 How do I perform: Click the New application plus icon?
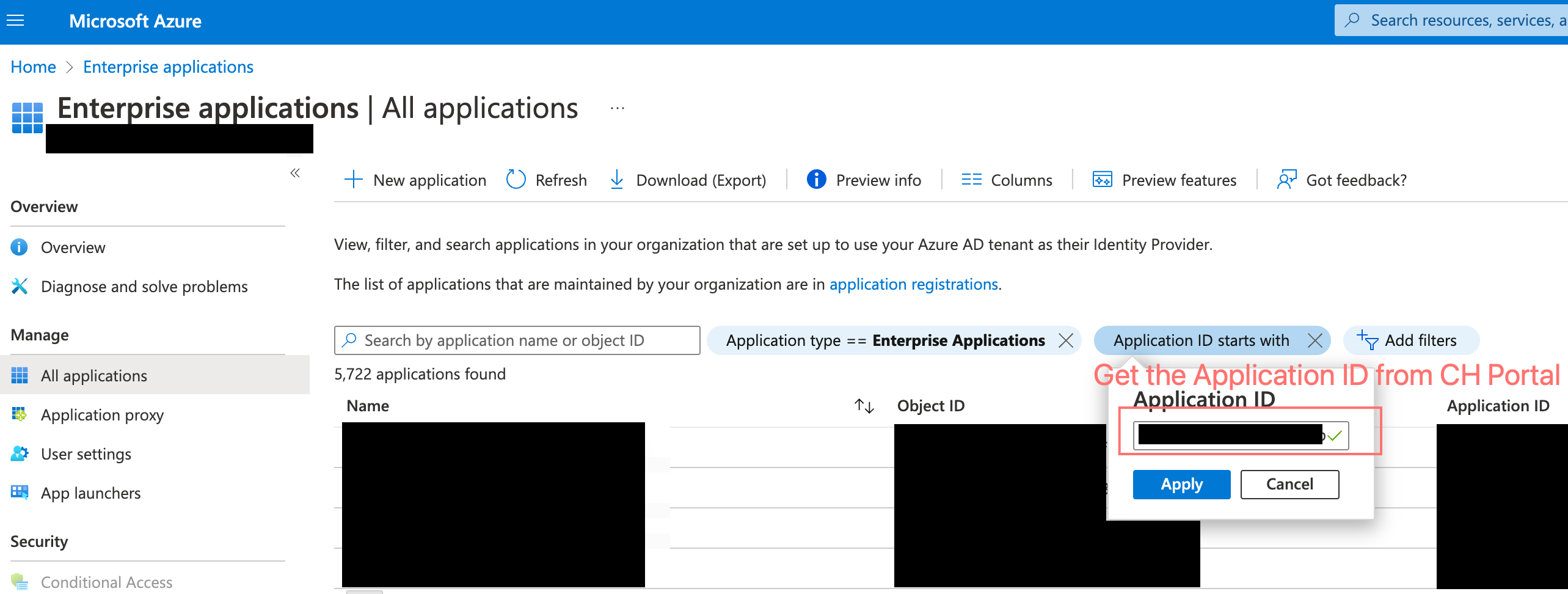click(x=354, y=180)
